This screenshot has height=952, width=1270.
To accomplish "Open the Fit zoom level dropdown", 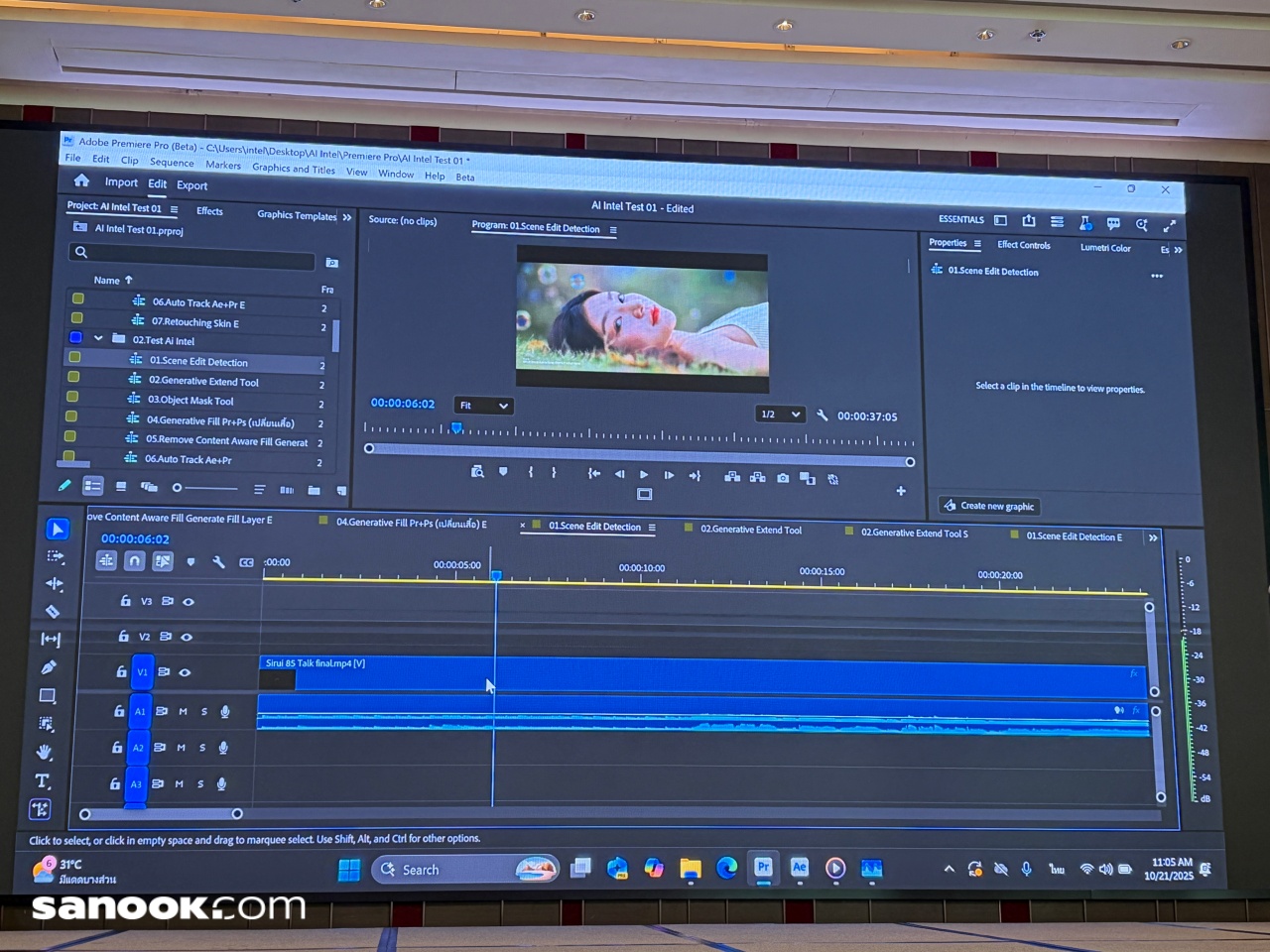I will [483, 406].
